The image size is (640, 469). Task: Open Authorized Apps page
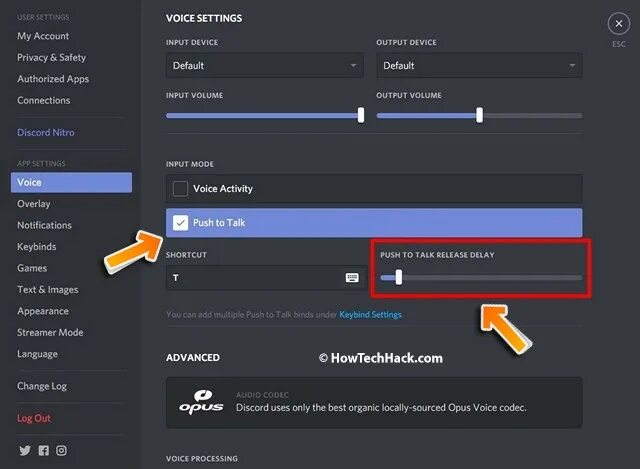(x=53, y=79)
